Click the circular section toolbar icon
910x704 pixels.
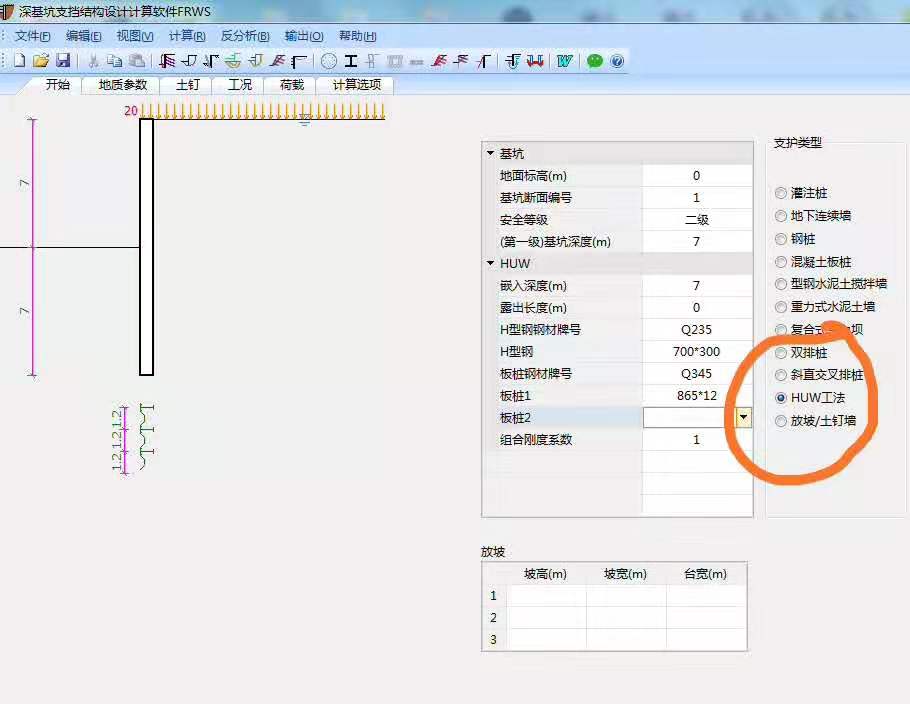[x=329, y=61]
